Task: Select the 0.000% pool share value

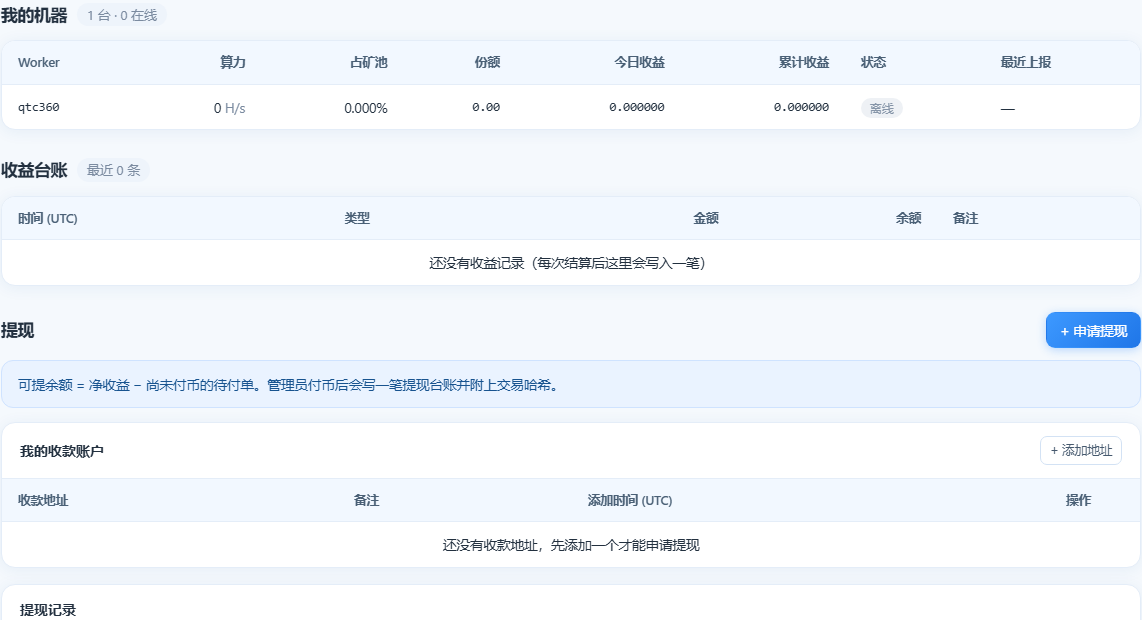Action: point(366,109)
